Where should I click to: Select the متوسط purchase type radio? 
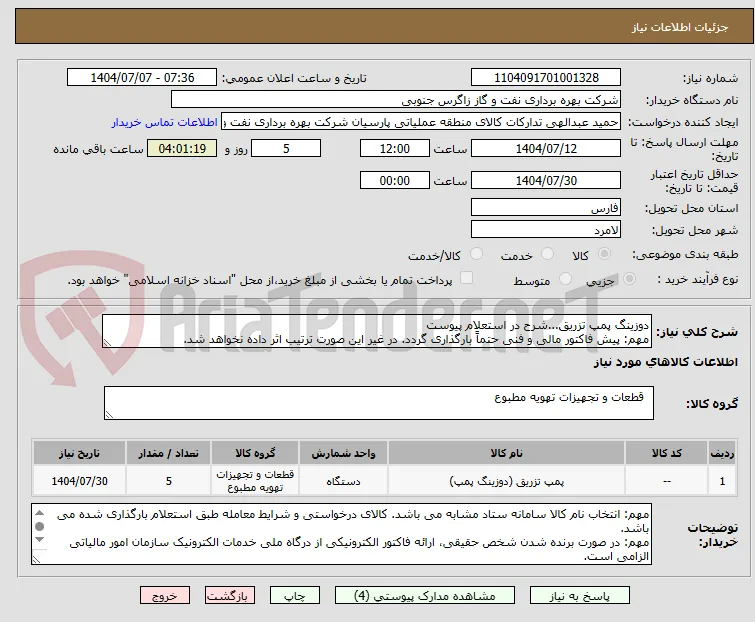pos(565,279)
